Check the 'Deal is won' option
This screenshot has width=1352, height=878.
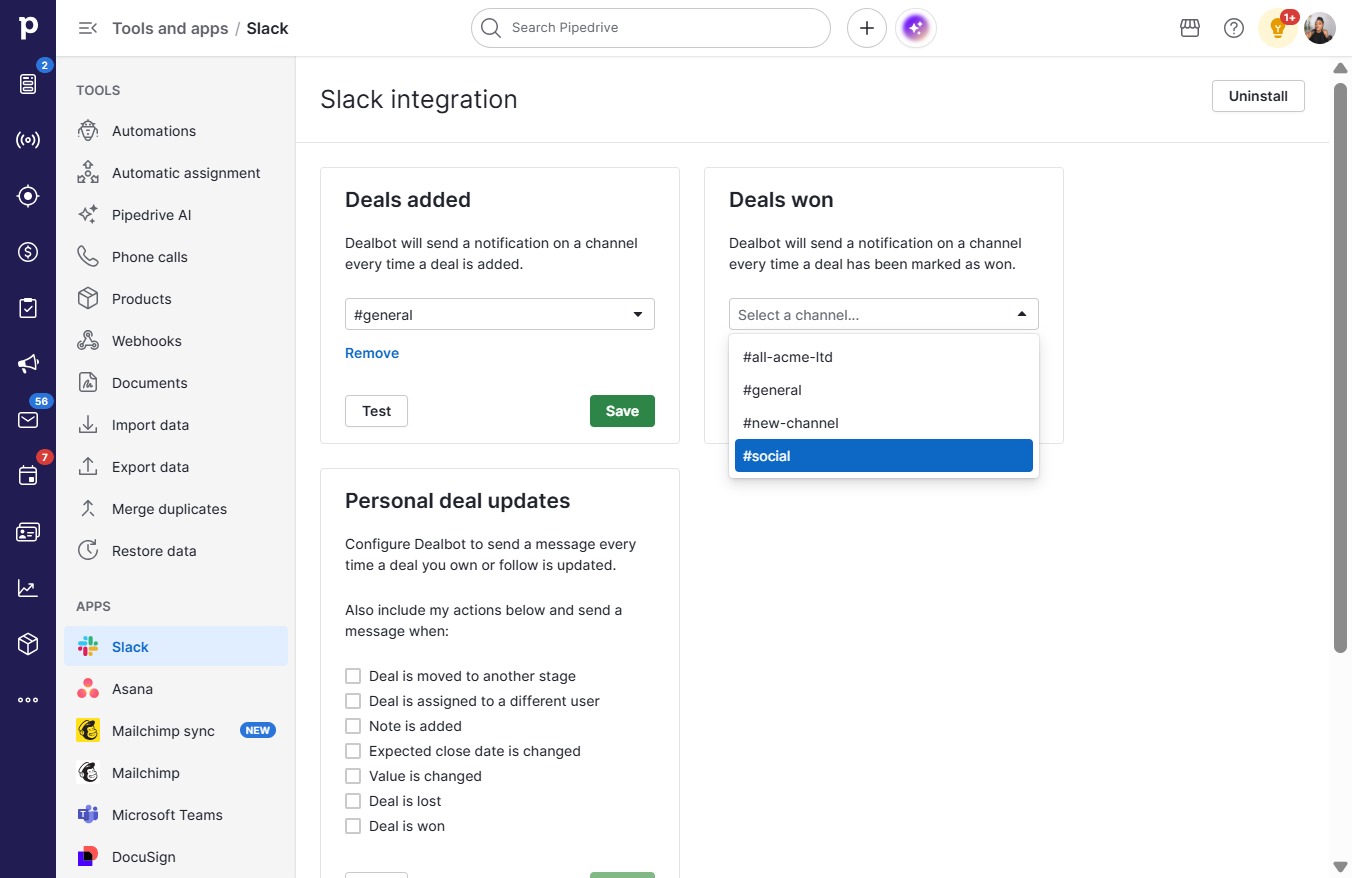(353, 826)
